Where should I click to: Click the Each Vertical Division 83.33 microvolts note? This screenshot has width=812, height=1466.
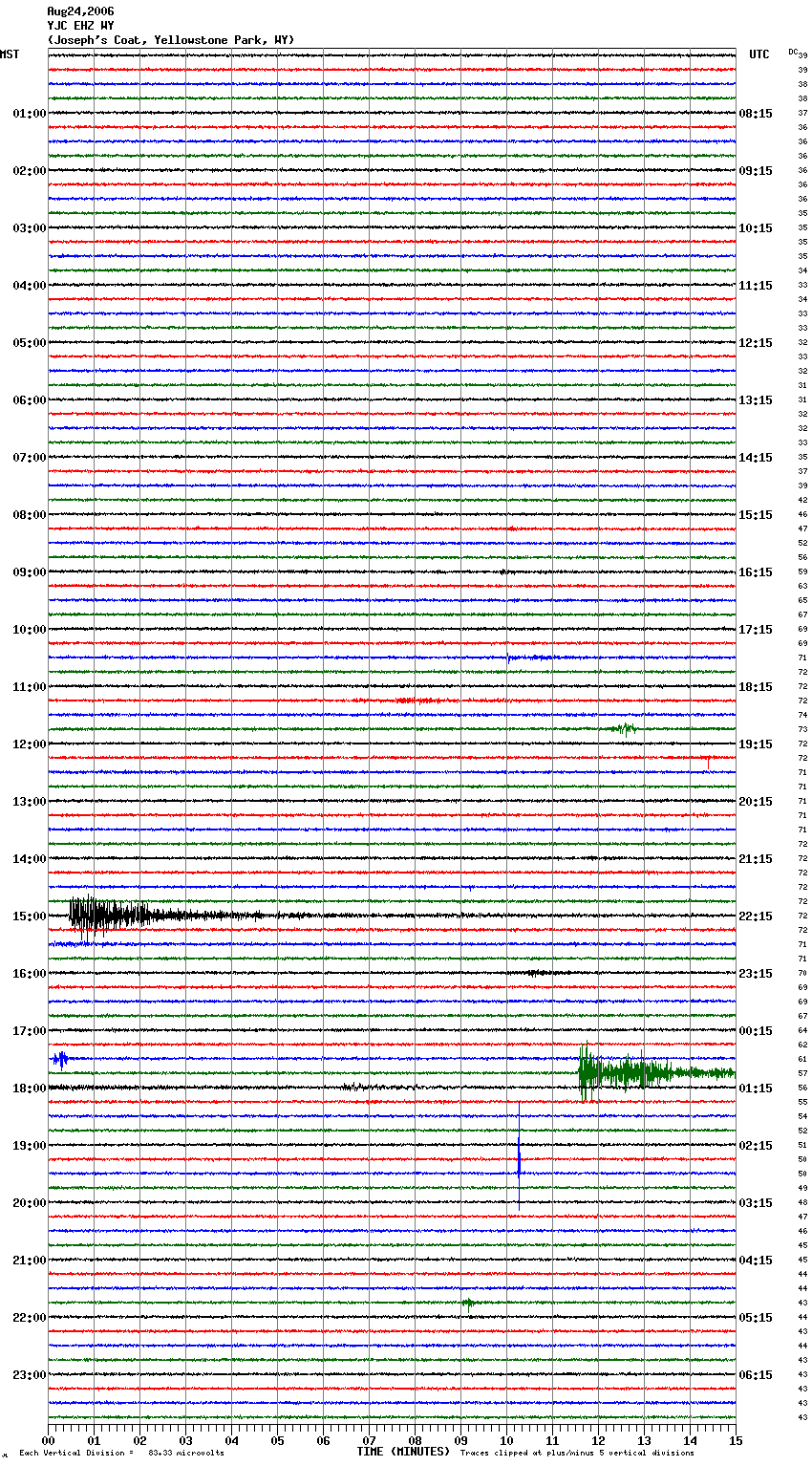coord(121,1453)
